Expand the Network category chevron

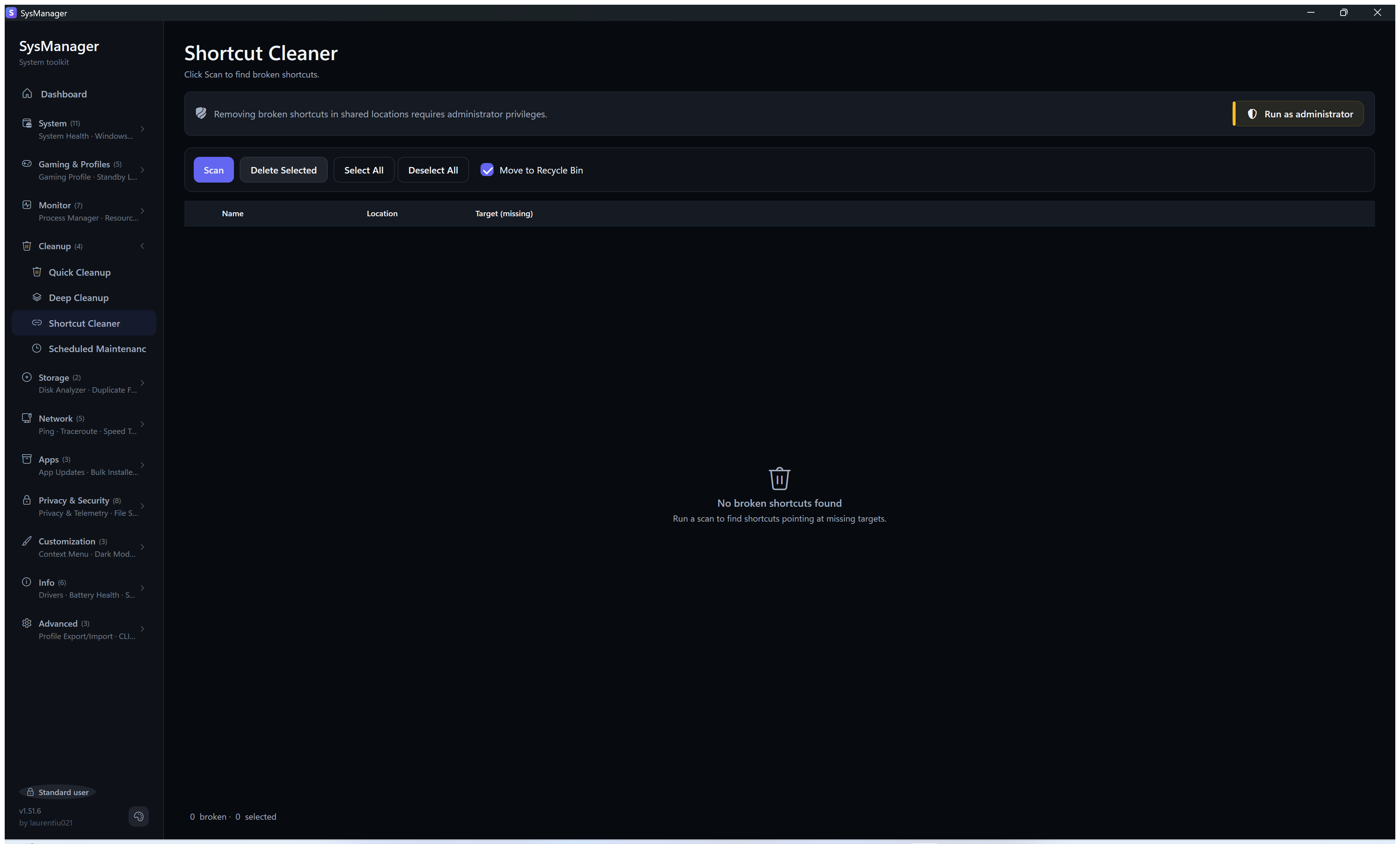point(142,424)
